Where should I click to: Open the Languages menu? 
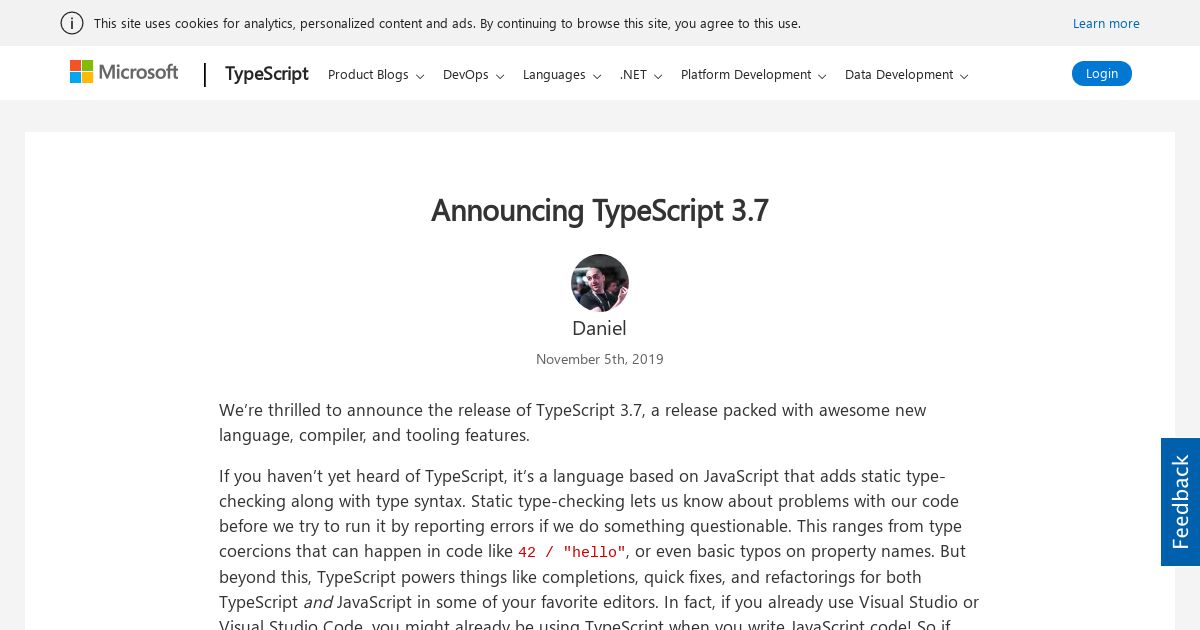[554, 75]
